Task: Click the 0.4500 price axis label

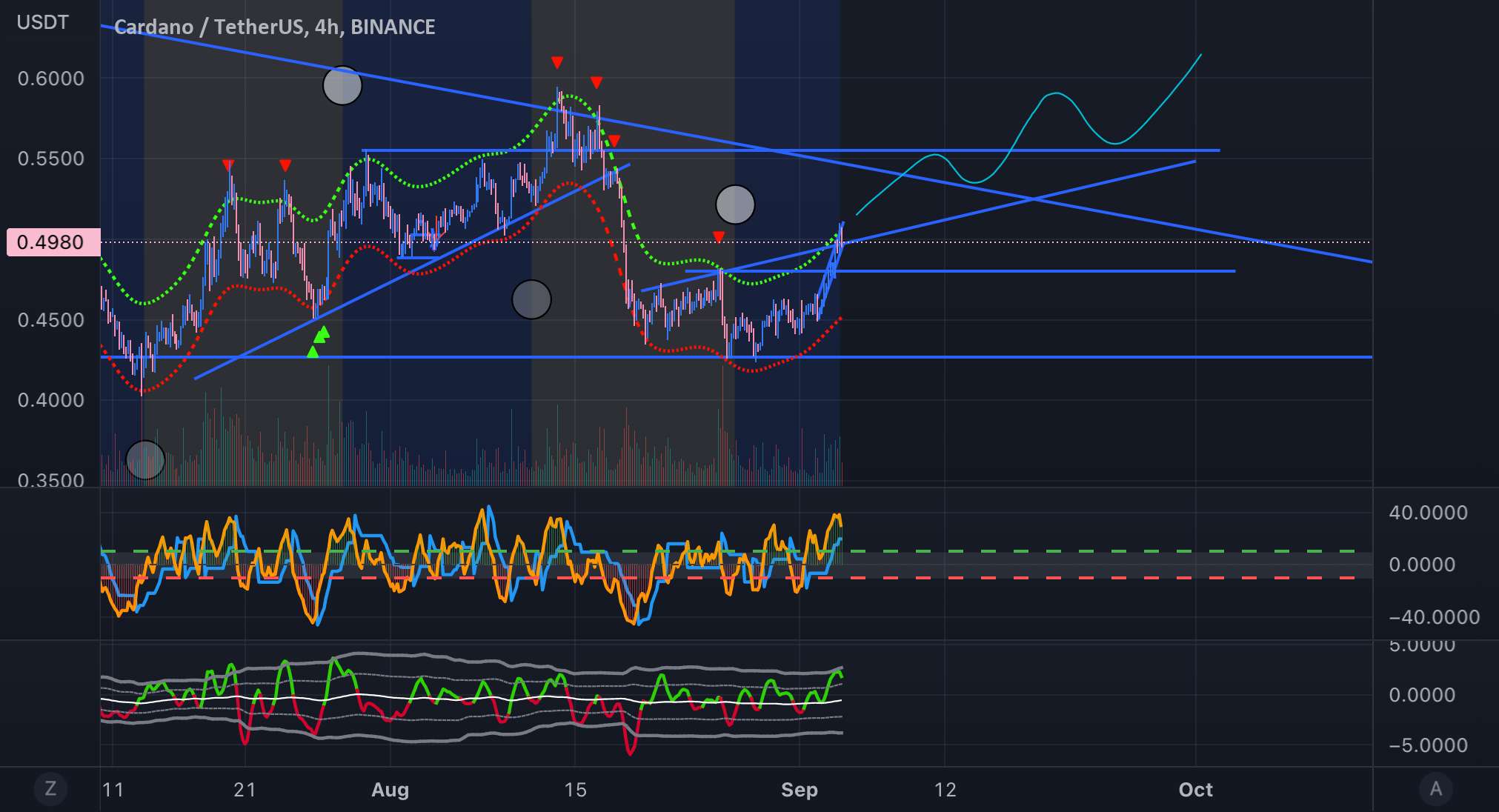Action: [51, 320]
